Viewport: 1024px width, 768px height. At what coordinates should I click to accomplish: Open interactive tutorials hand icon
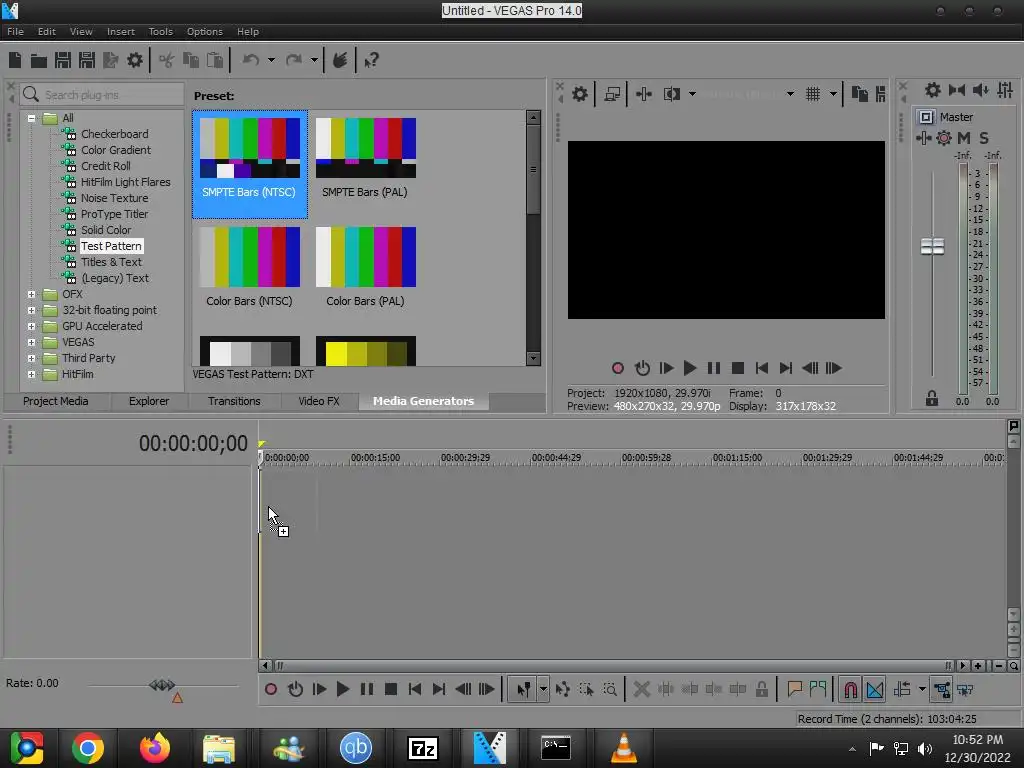pos(340,61)
